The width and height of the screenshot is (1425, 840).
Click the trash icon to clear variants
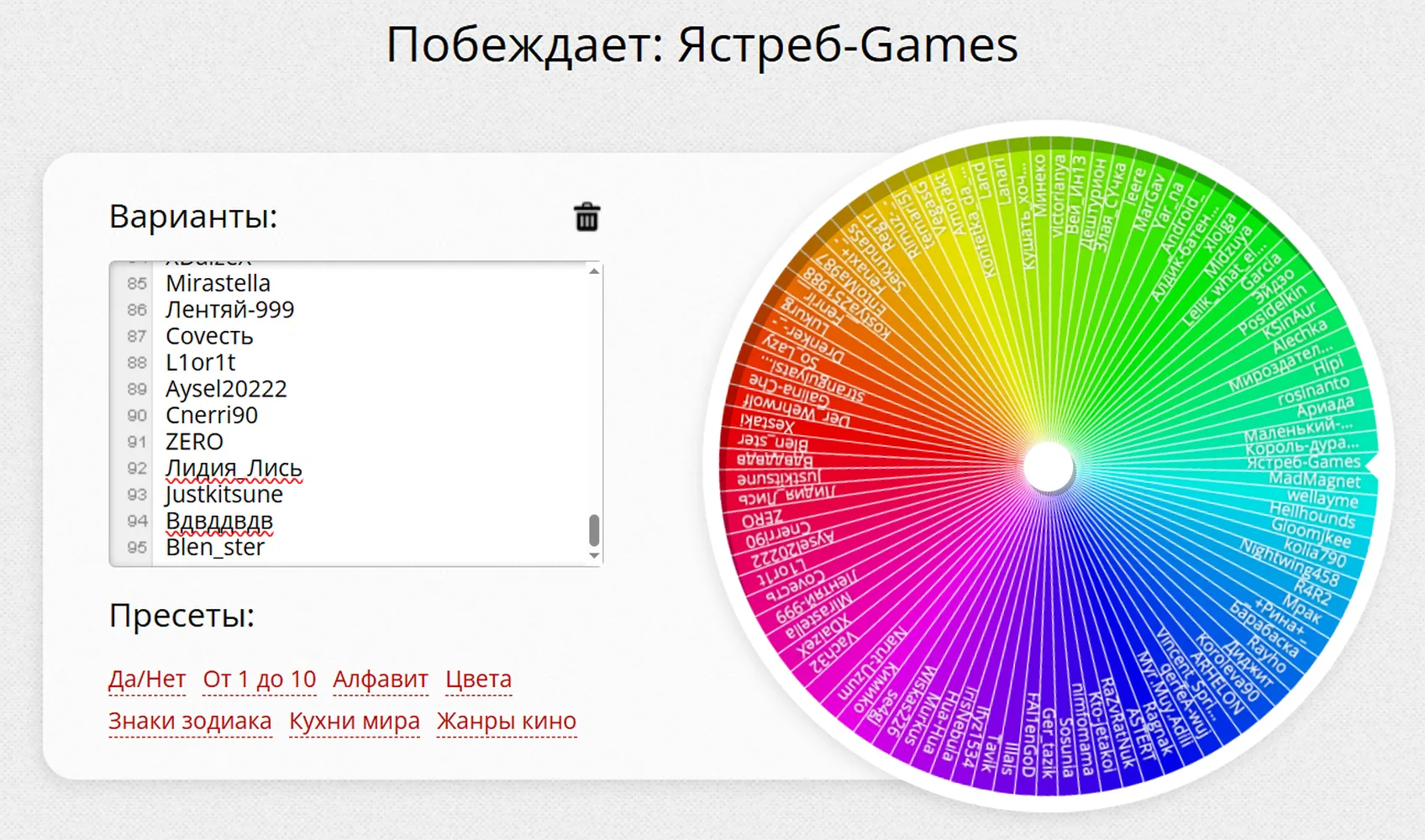click(x=586, y=217)
